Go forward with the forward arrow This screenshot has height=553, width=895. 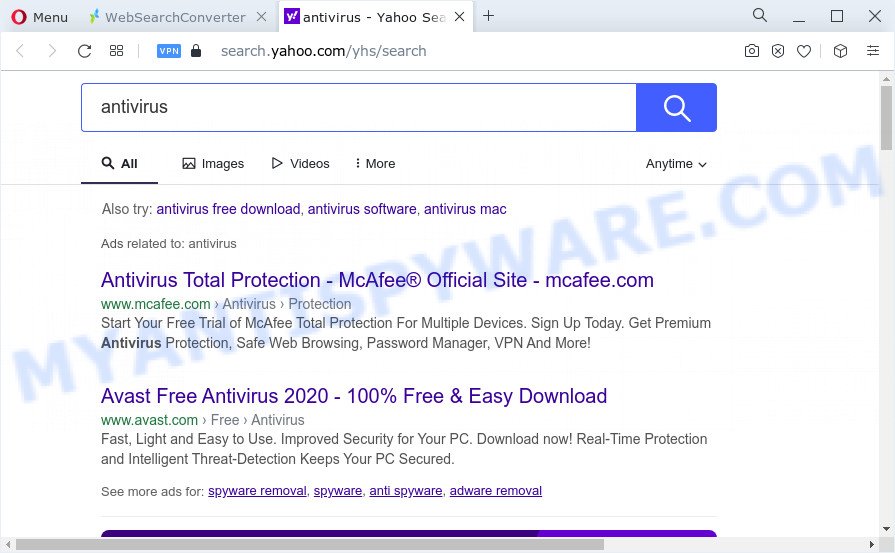52,51
